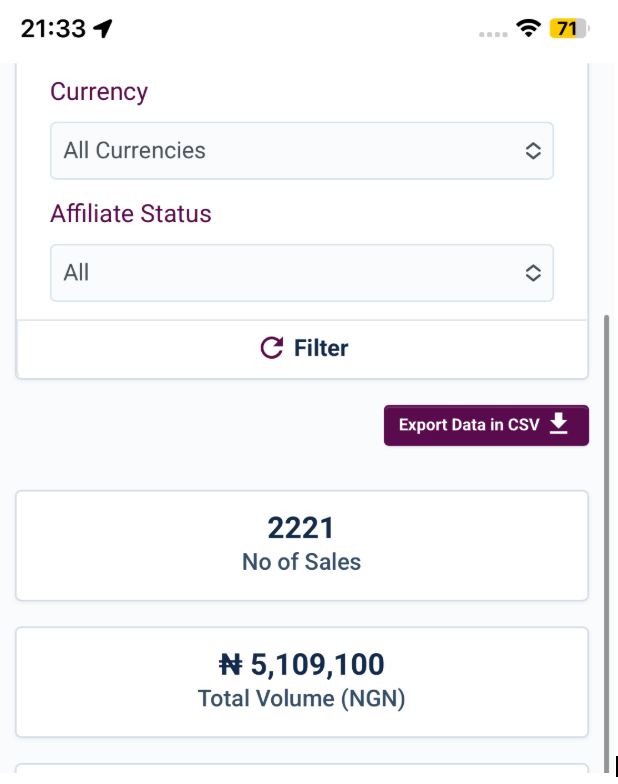Tap the Wi-Fi status icon
Screen dimensions: 618x784
pyautogui.click(x=528, y=29)
